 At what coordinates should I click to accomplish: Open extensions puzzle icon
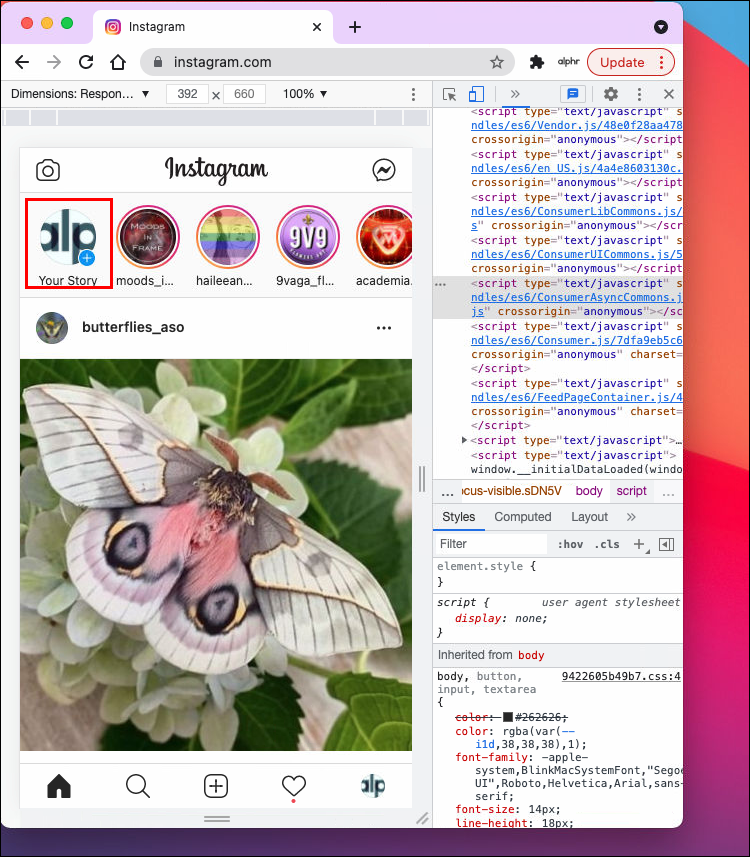537,62
